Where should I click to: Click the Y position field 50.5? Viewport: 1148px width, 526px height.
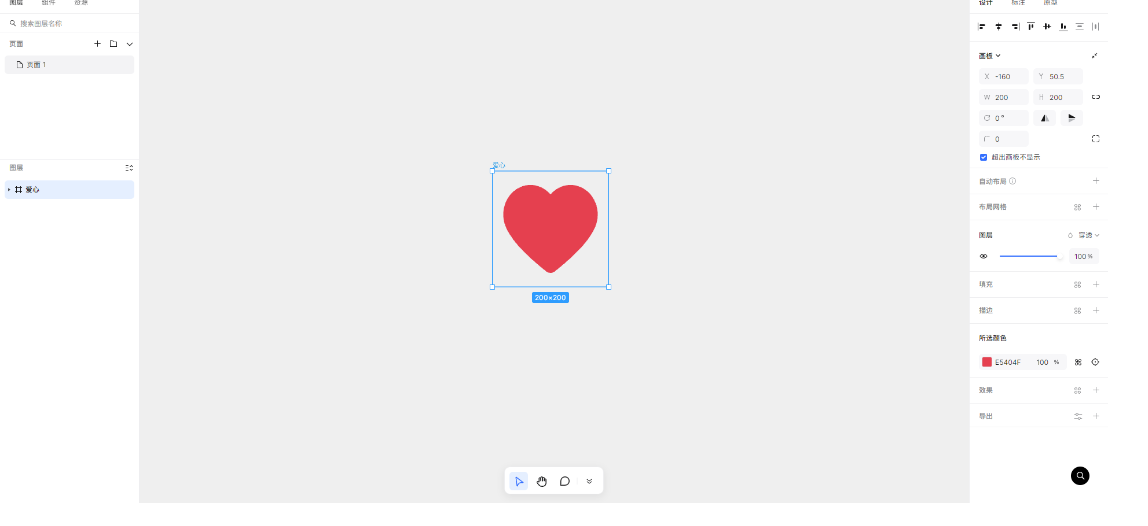[1058, 76]
